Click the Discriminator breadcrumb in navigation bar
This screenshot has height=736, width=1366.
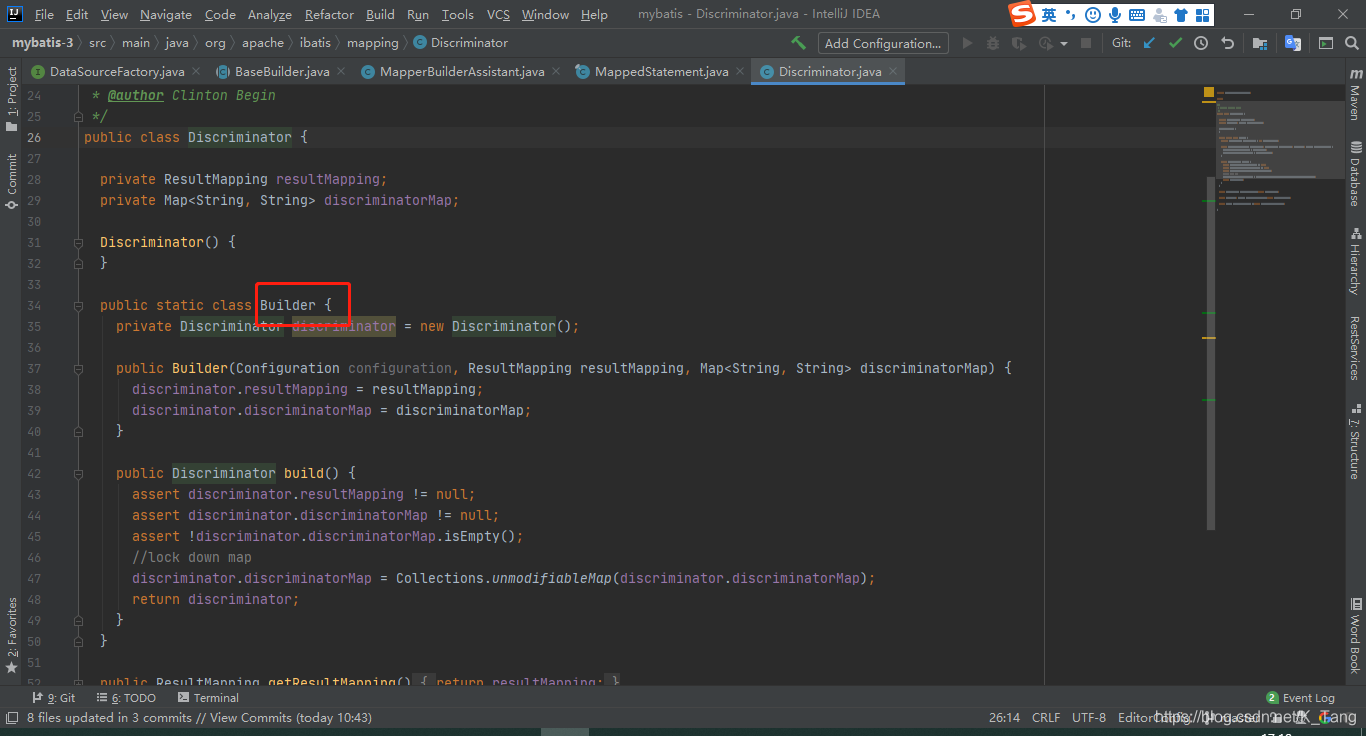pyautogui.click(x=461, y=43)
